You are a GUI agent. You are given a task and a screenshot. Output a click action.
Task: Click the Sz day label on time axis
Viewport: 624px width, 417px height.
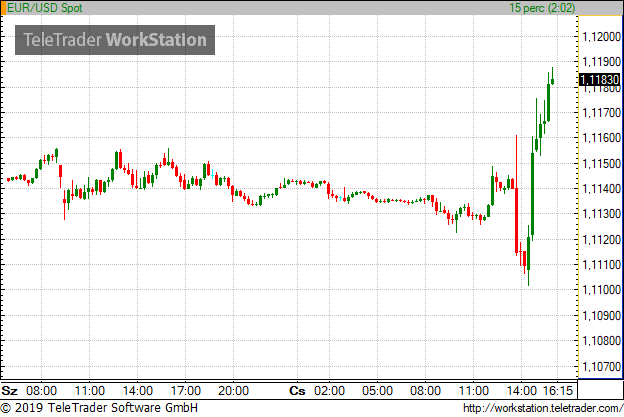point(9,390)
